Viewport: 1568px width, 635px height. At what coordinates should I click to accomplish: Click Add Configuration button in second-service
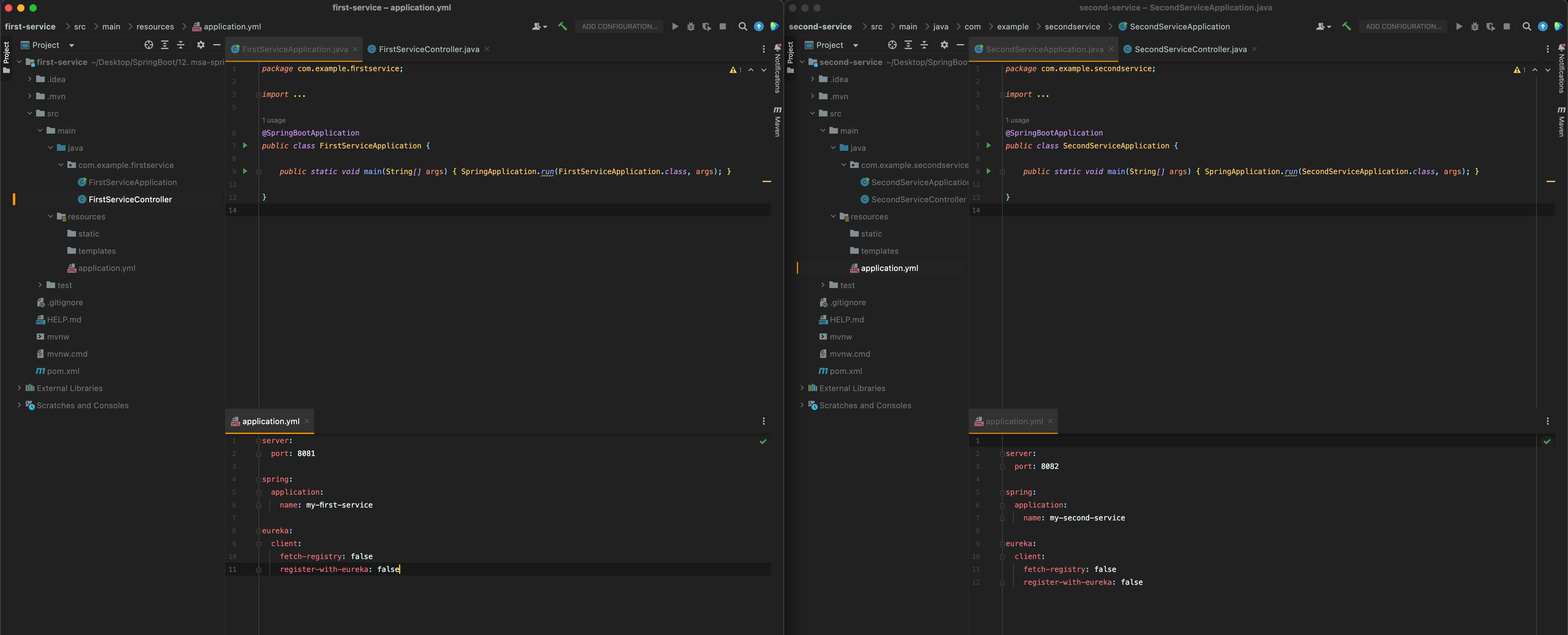[1403, 26]
